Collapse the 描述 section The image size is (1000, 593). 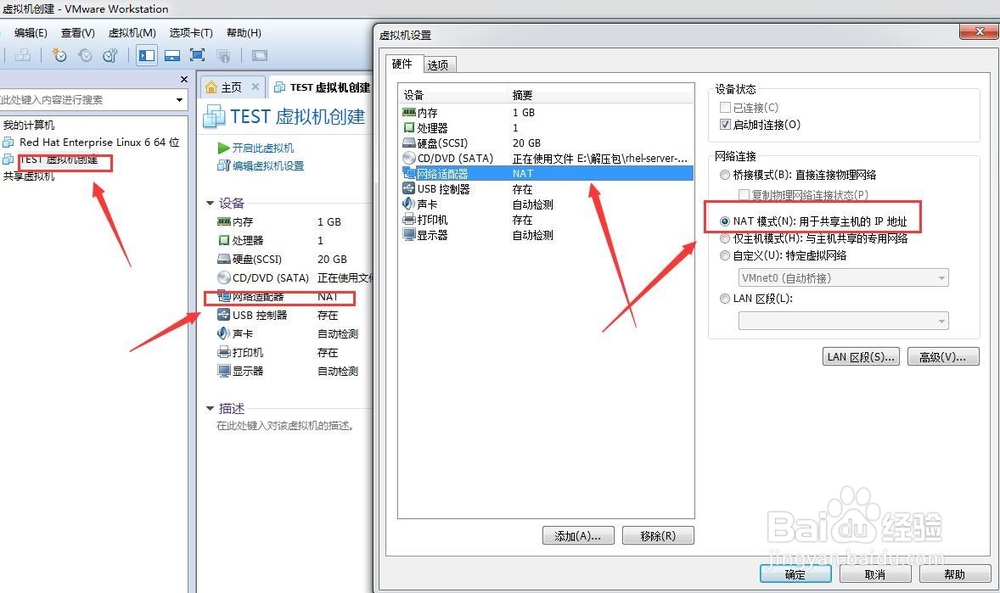[x=210, y=408]
